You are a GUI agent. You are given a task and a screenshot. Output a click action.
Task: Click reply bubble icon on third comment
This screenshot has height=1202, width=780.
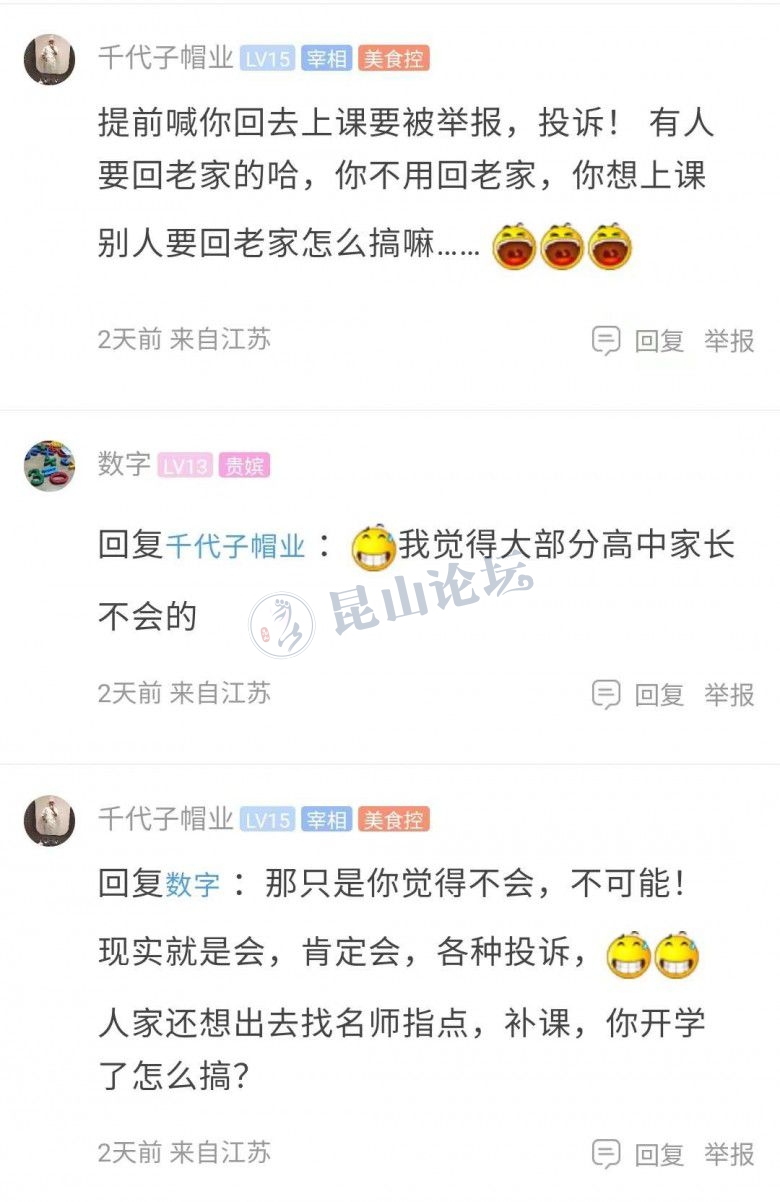click(606, 1153)
